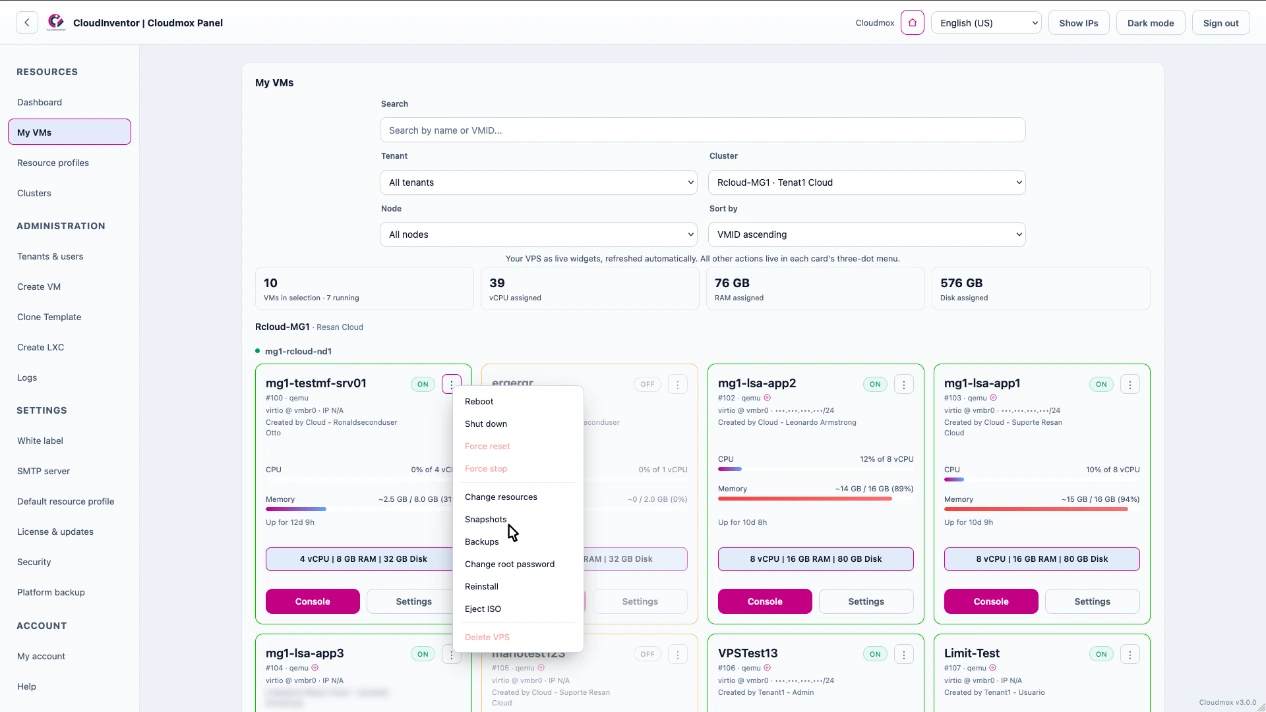This screenshot has width=1266, height=712.
Task: Open Console for mg1-testmf-srv01
Action: (x=313, y=601)
